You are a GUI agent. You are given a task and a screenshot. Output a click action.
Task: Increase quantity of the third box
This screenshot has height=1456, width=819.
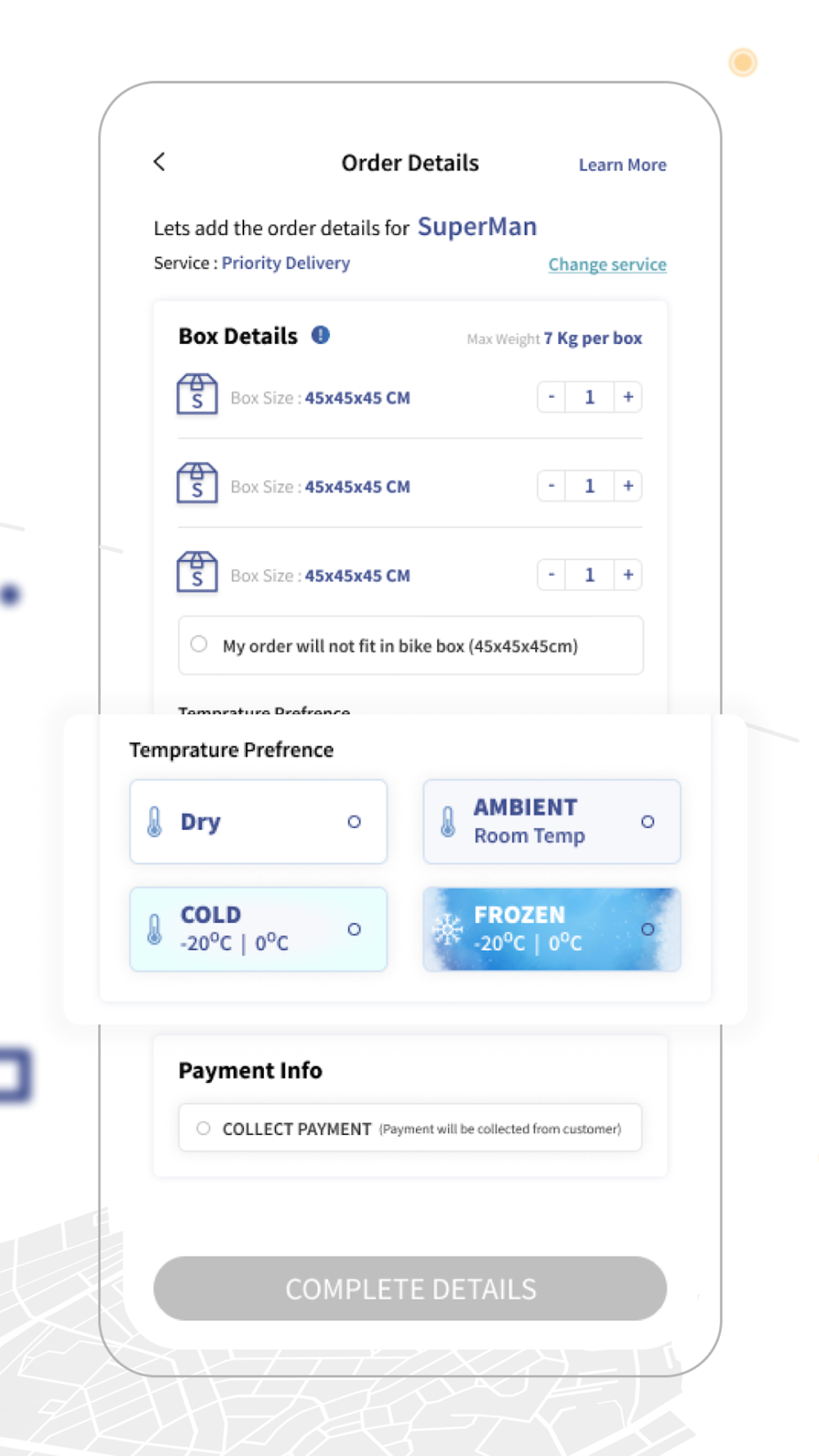tap(628, 575)
